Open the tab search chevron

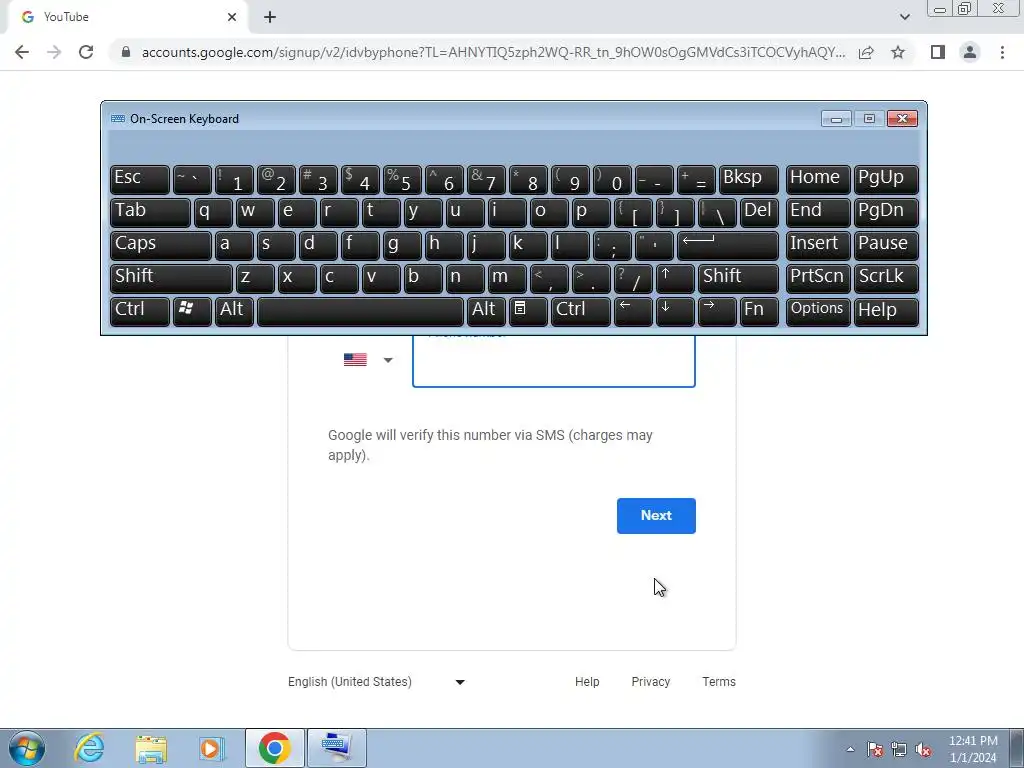tap(904, 17)
